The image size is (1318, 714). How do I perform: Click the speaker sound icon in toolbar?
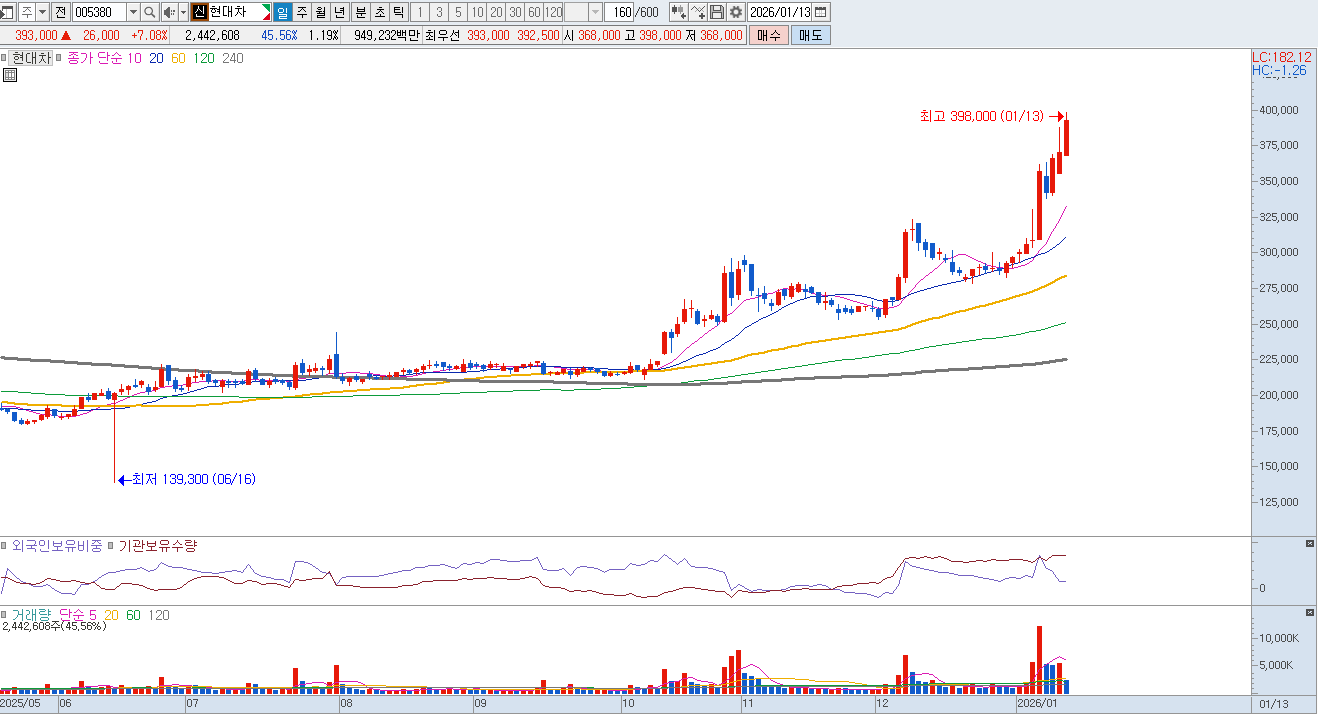pos(169,12)
